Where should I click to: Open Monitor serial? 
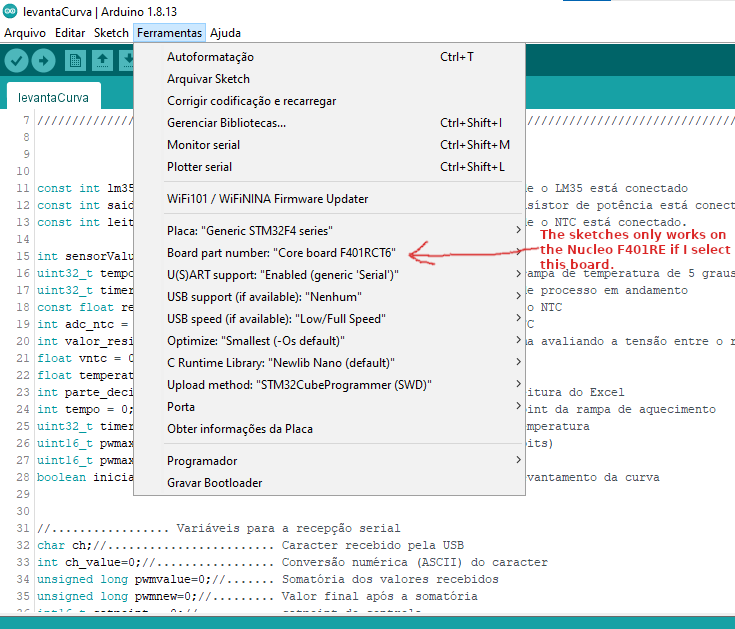(329, 145)
